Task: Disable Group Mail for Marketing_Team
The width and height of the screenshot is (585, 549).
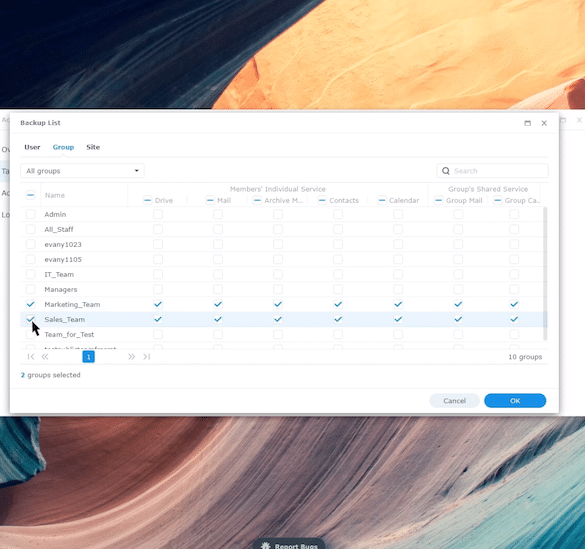Action: 458,304
